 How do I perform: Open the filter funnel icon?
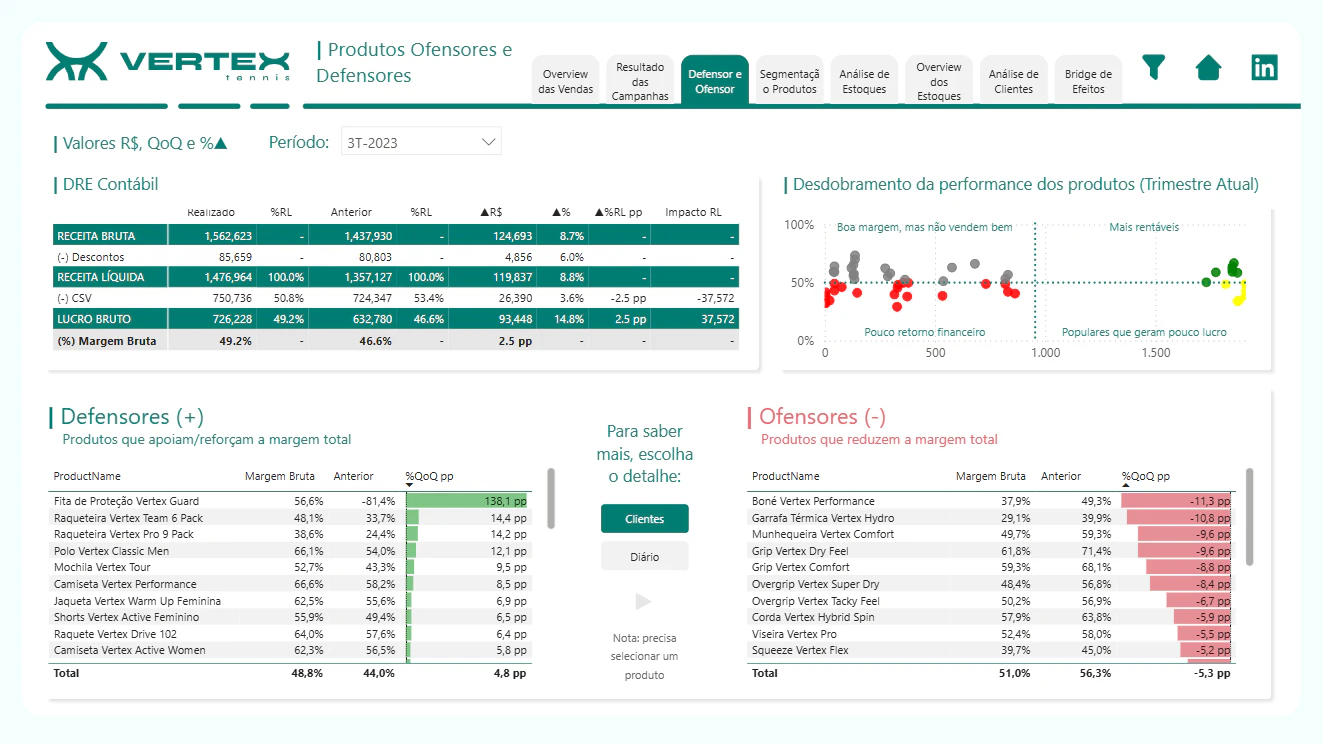coord(1154,67)
